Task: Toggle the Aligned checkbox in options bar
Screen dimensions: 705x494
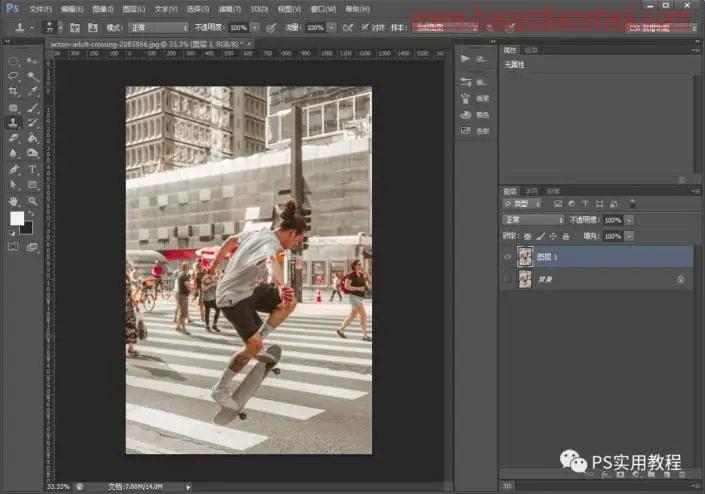Action: pyautogui.click(x=365, y=27)
